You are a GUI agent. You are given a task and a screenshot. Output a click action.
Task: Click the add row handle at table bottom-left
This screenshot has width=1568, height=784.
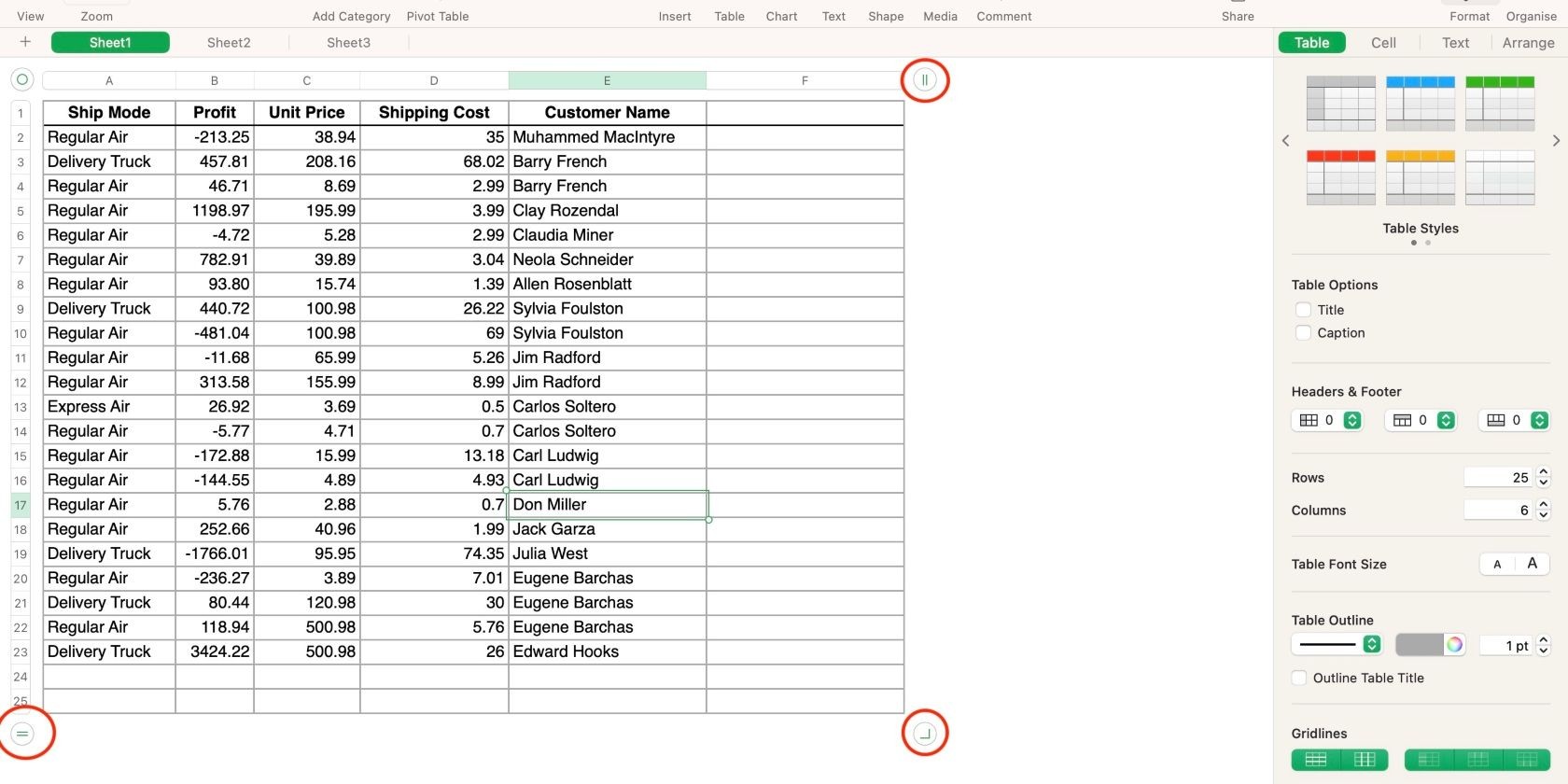pyautogui.click(x=23, y=734)
